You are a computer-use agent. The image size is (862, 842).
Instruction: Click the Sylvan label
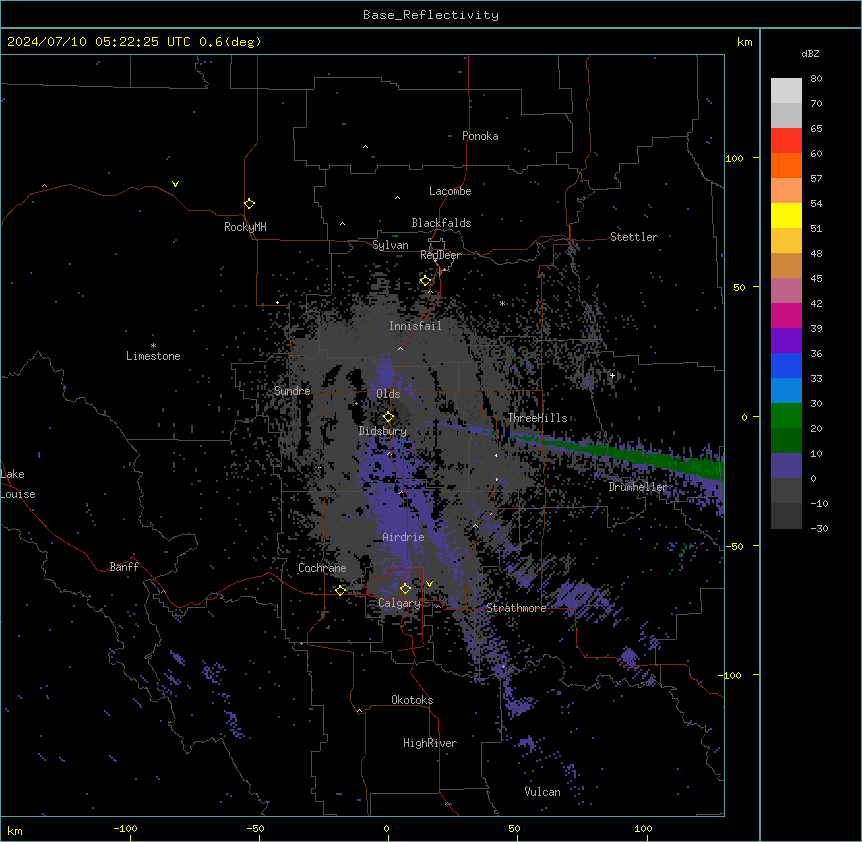(x=390, y=245)
